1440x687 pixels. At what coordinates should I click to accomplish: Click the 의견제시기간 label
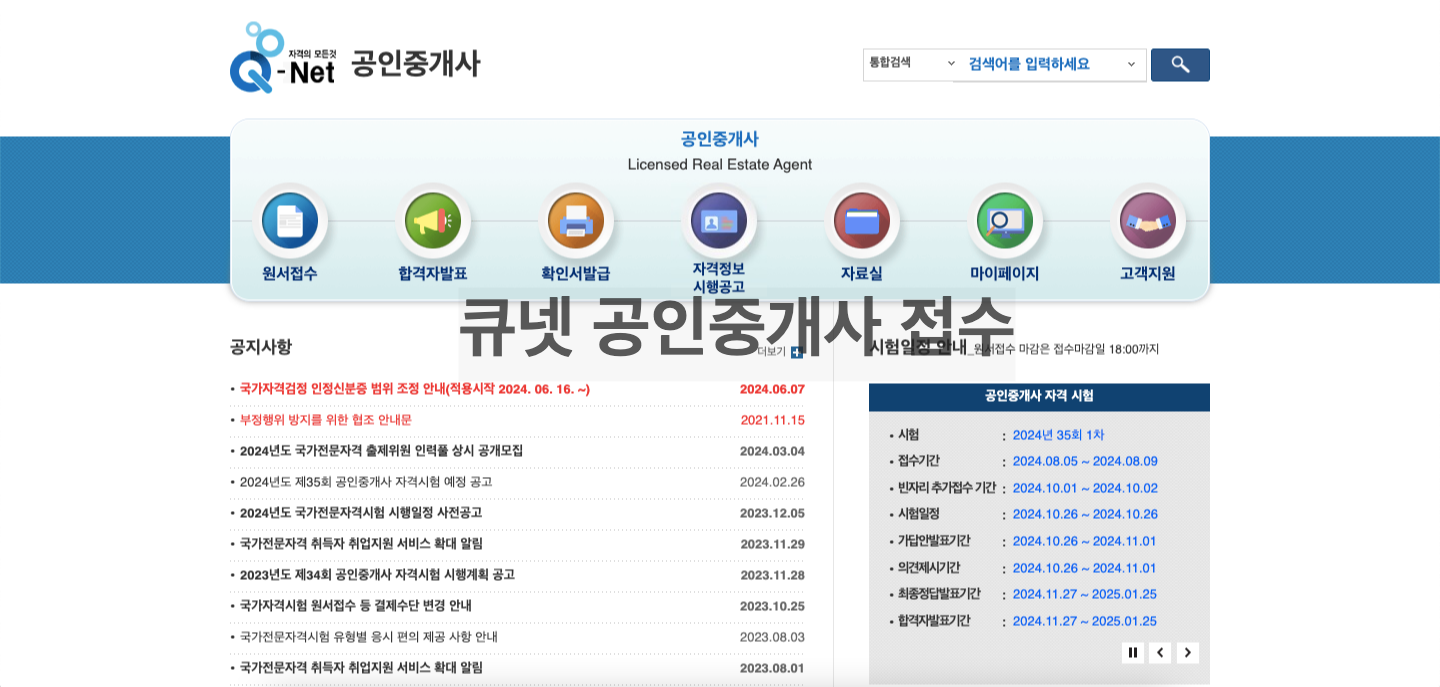pyautogui.click(x=928, y=568)
